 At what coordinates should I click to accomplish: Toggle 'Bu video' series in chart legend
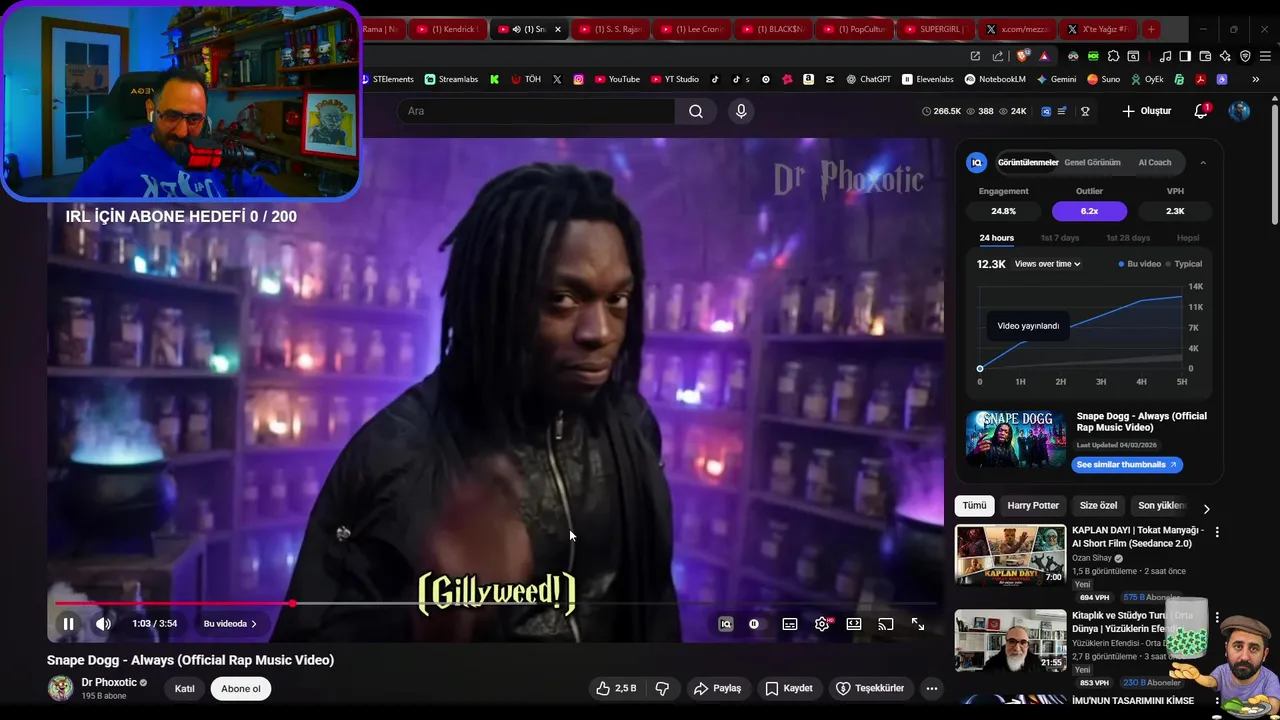pos(1140,264)
